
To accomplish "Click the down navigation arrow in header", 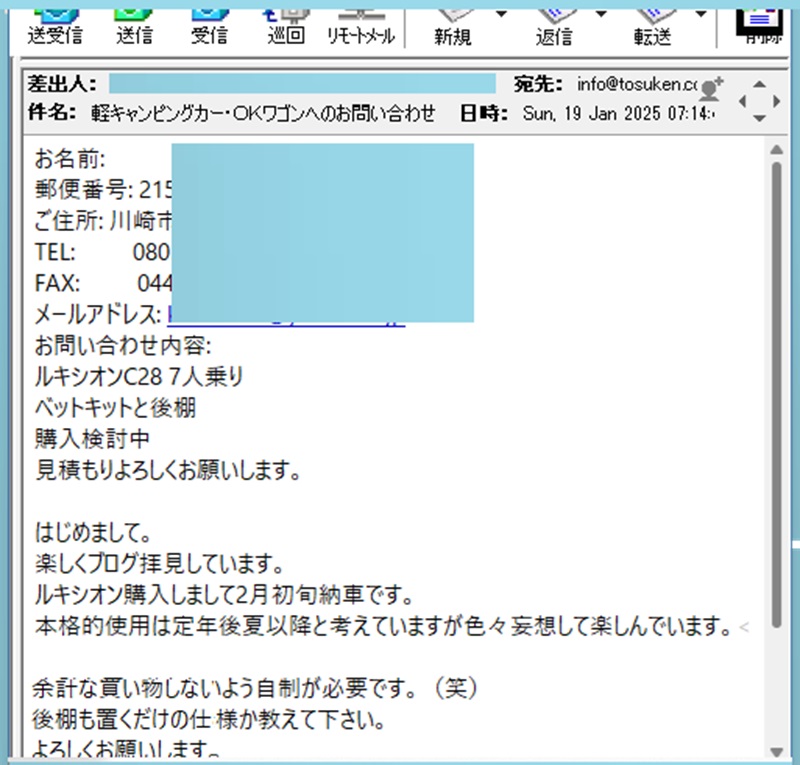I will tap(759, 118).
